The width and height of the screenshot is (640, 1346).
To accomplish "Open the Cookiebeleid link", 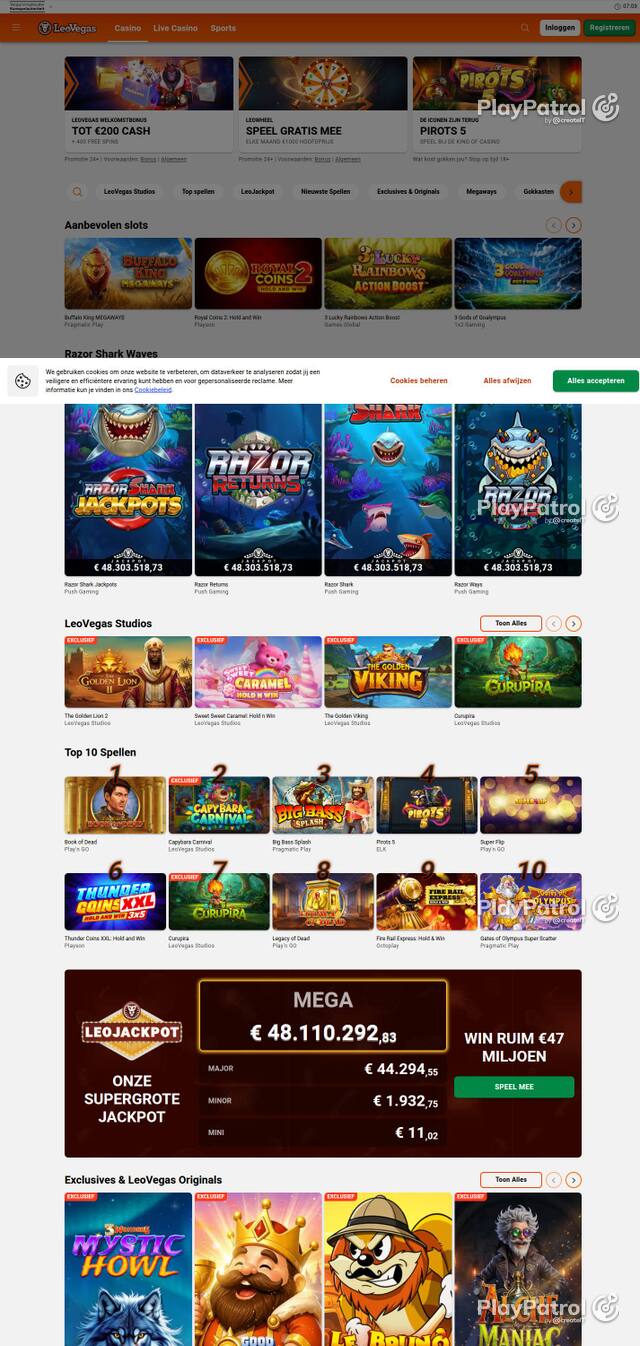I will [153, 389].
